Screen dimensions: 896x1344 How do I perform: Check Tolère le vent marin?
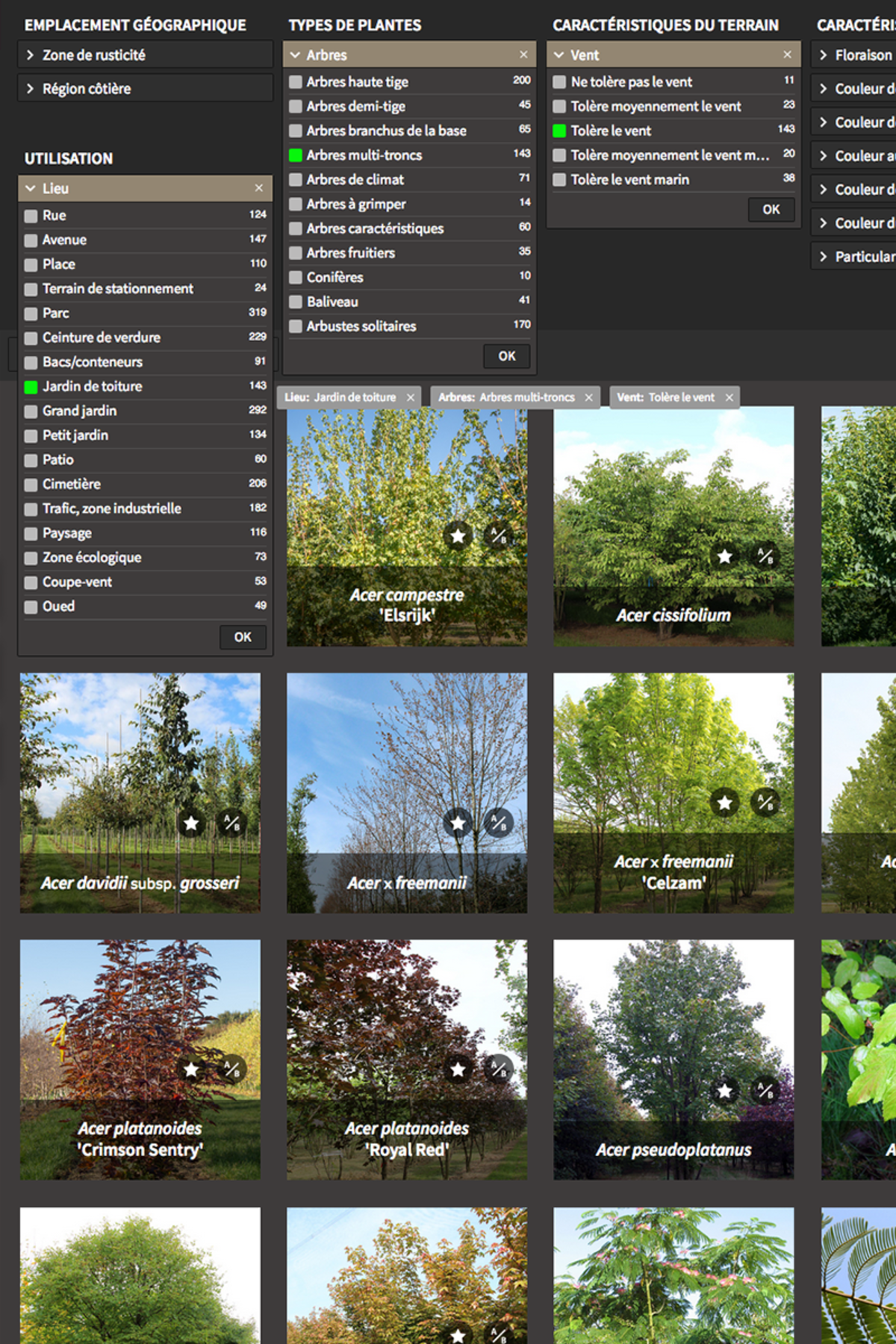pyautogui.click(x=559, y=180)
